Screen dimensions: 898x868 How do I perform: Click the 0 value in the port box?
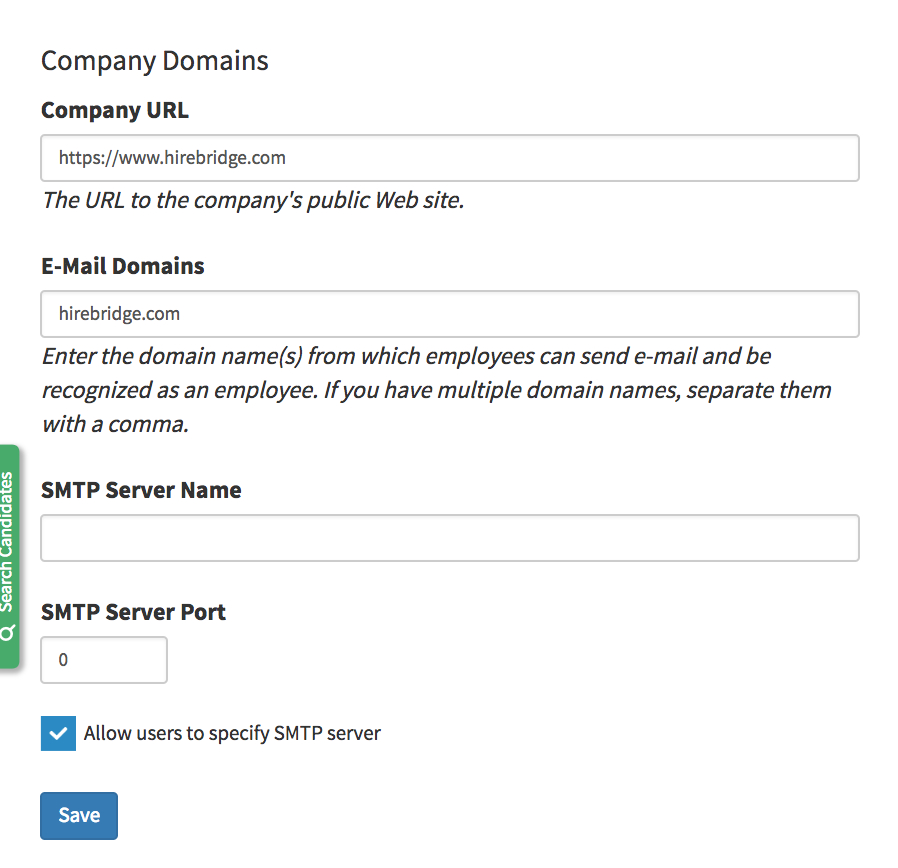64,660
